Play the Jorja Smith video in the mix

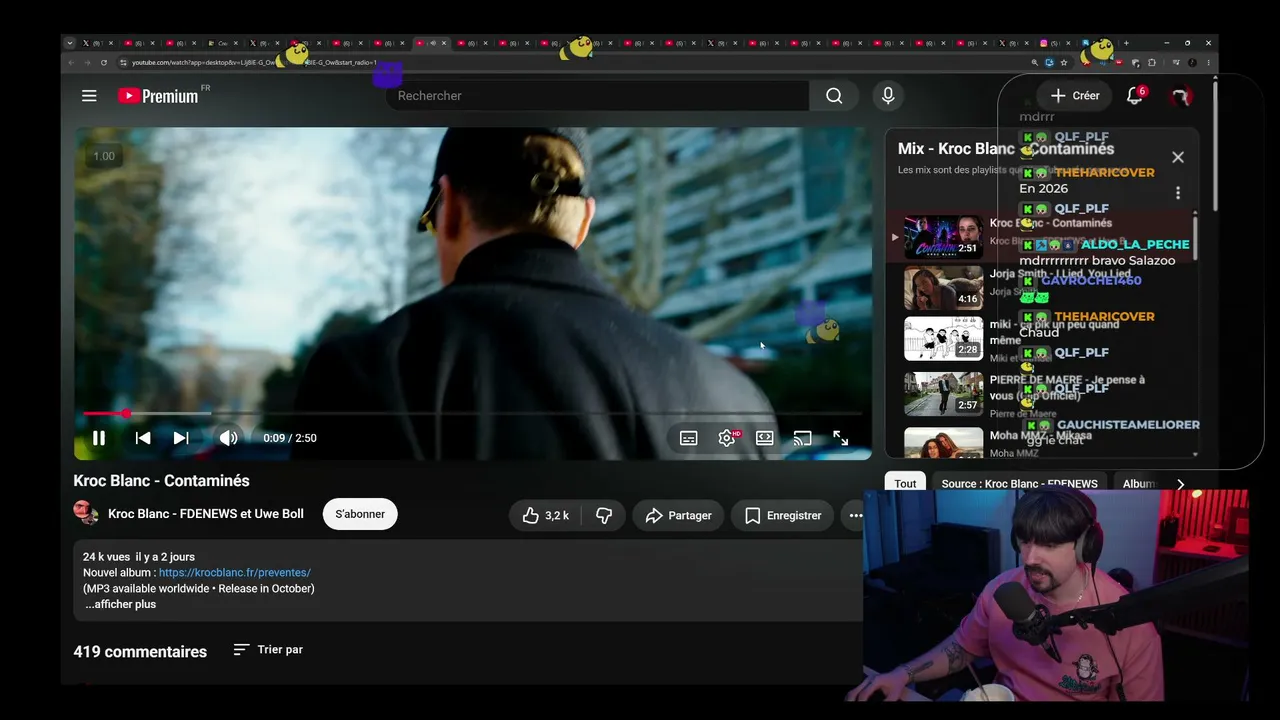click(943, 288)
